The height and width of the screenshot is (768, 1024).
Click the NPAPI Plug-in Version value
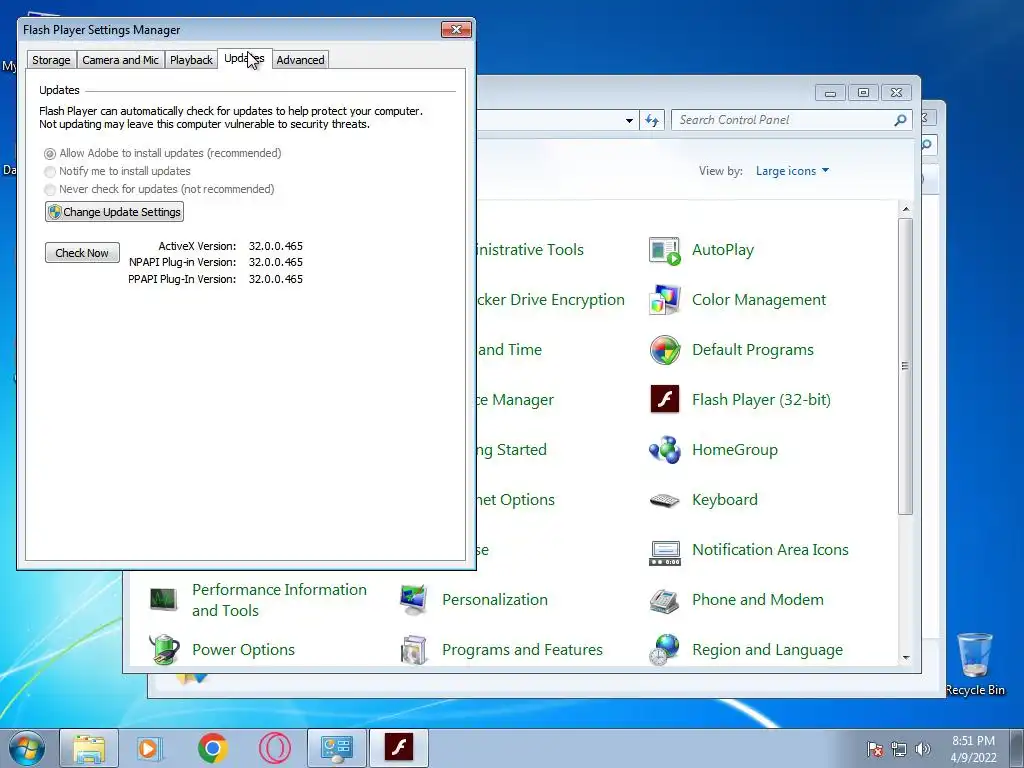(x=276, y=263)
